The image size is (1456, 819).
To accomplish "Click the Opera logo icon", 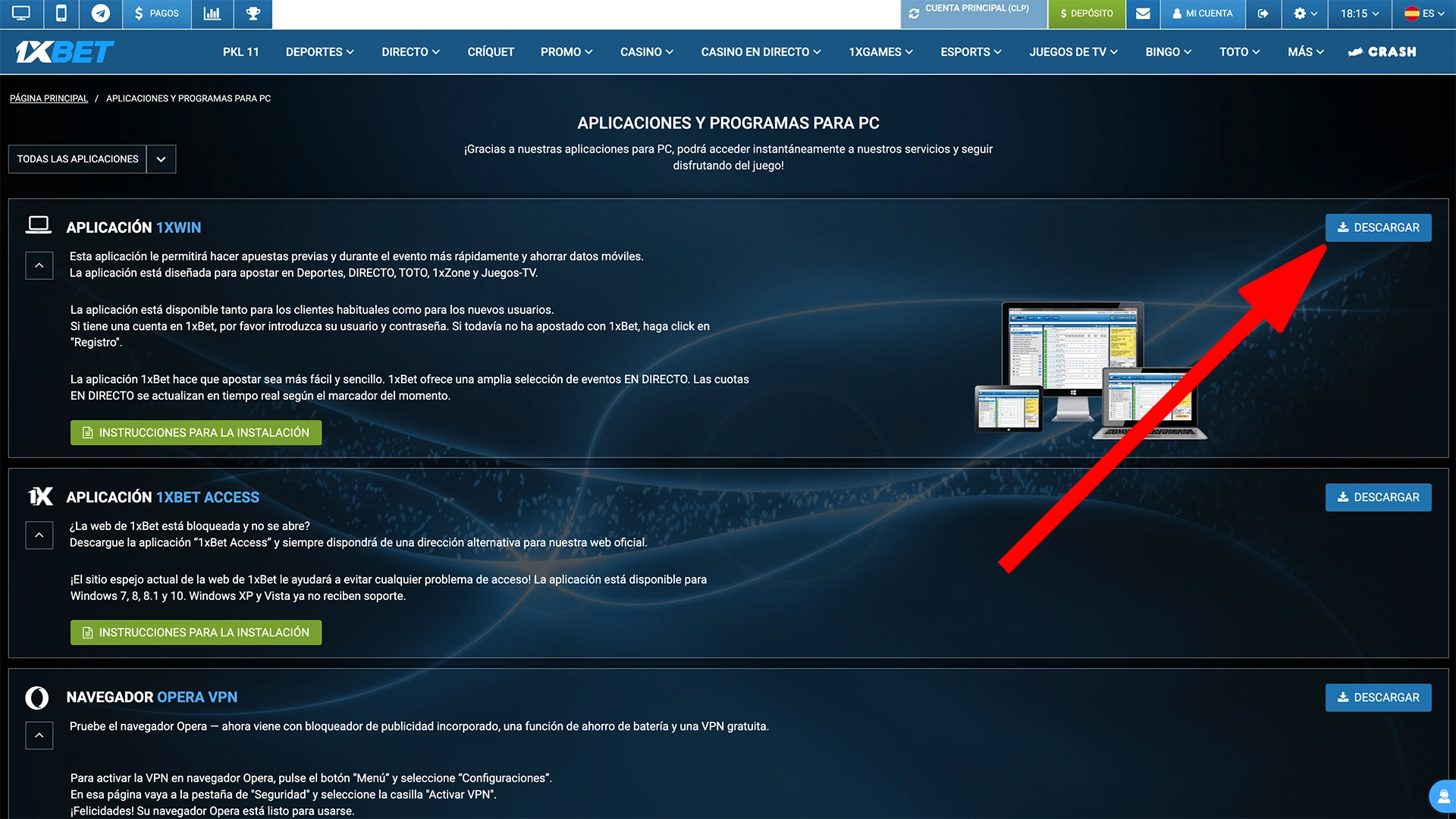I will tap(37, 698).
